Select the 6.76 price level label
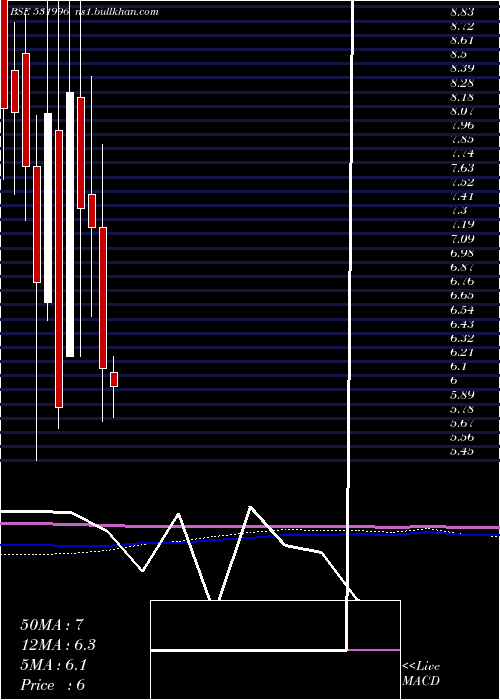Screen dimensions: 500x700 (x=462, y=281)
